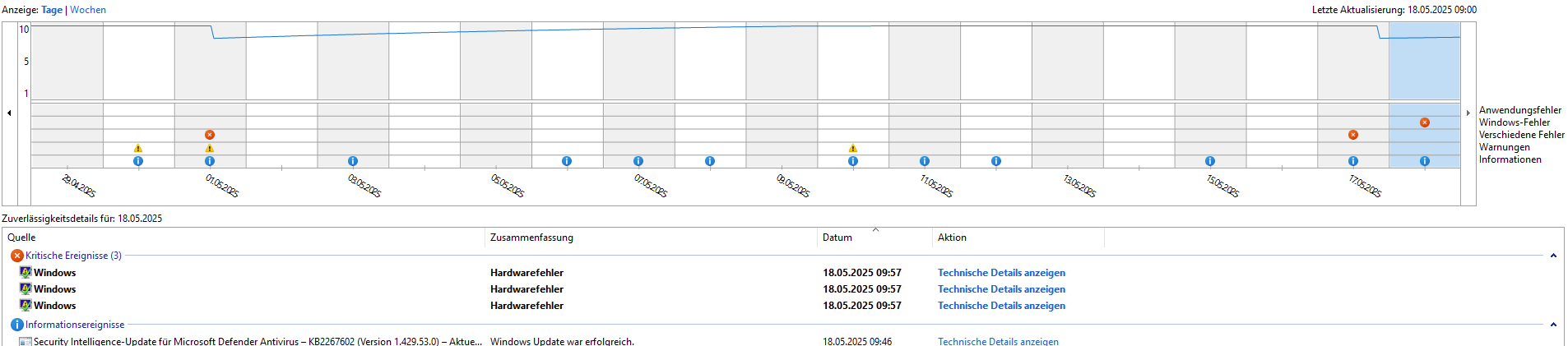Click the information icon on 30.04.2025
Viewport: 1568px width, 346px height.
pyautogui.click(x=138, y=161)
